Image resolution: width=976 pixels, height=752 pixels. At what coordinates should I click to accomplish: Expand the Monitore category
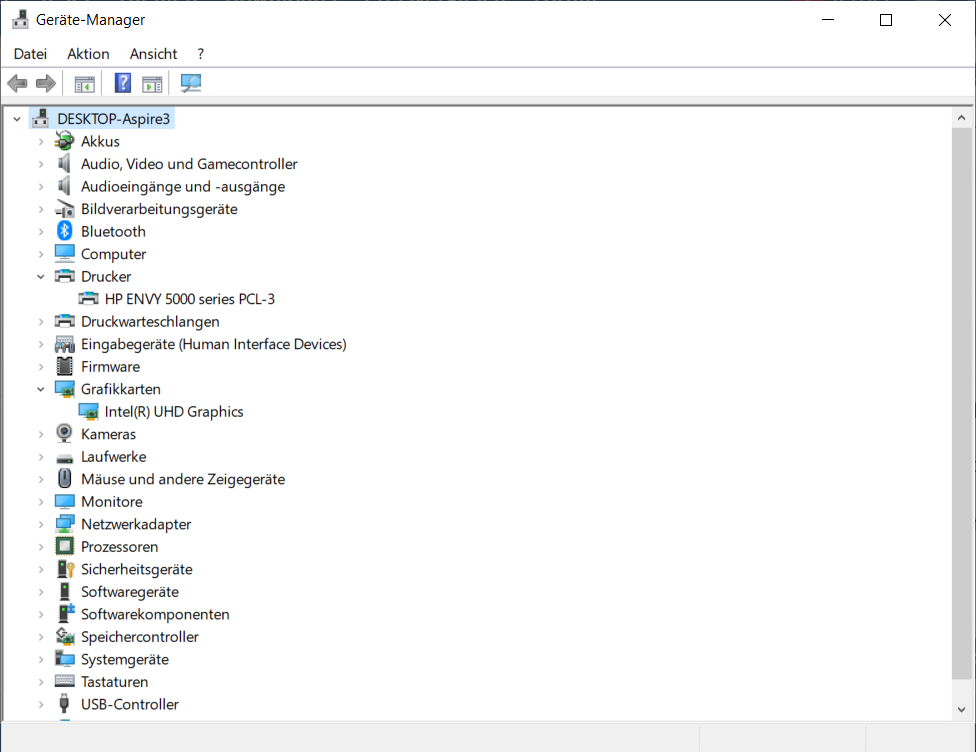point(41,501)
